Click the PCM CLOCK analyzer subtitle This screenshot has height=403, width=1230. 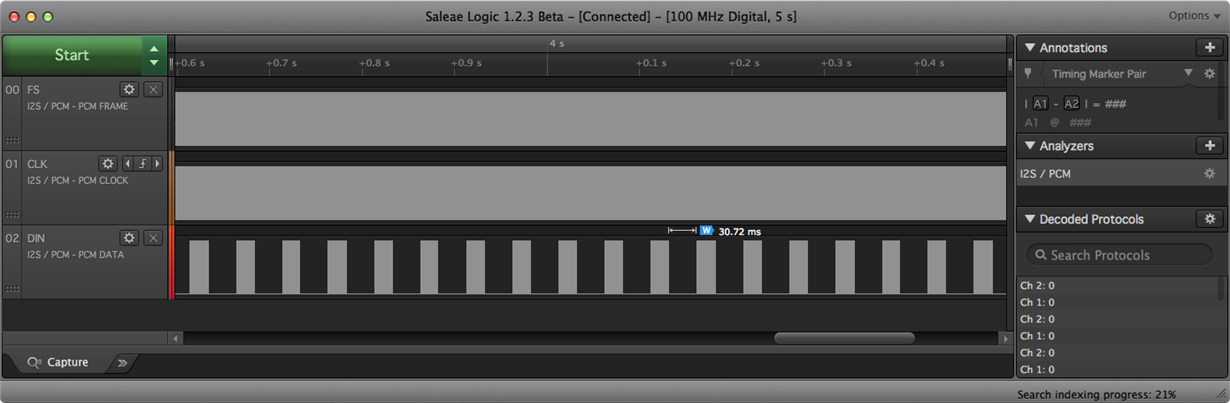tap(77, 180)
